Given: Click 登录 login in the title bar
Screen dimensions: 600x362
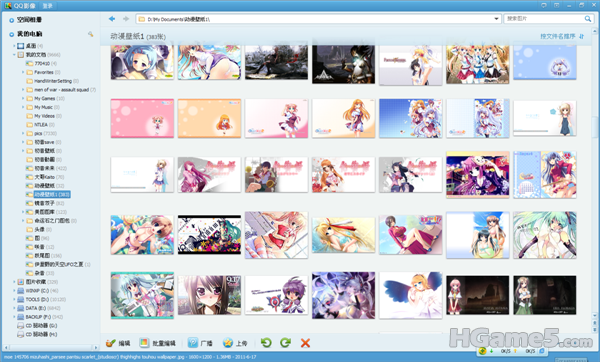Looking at the screenshot, I should point(47,6).
